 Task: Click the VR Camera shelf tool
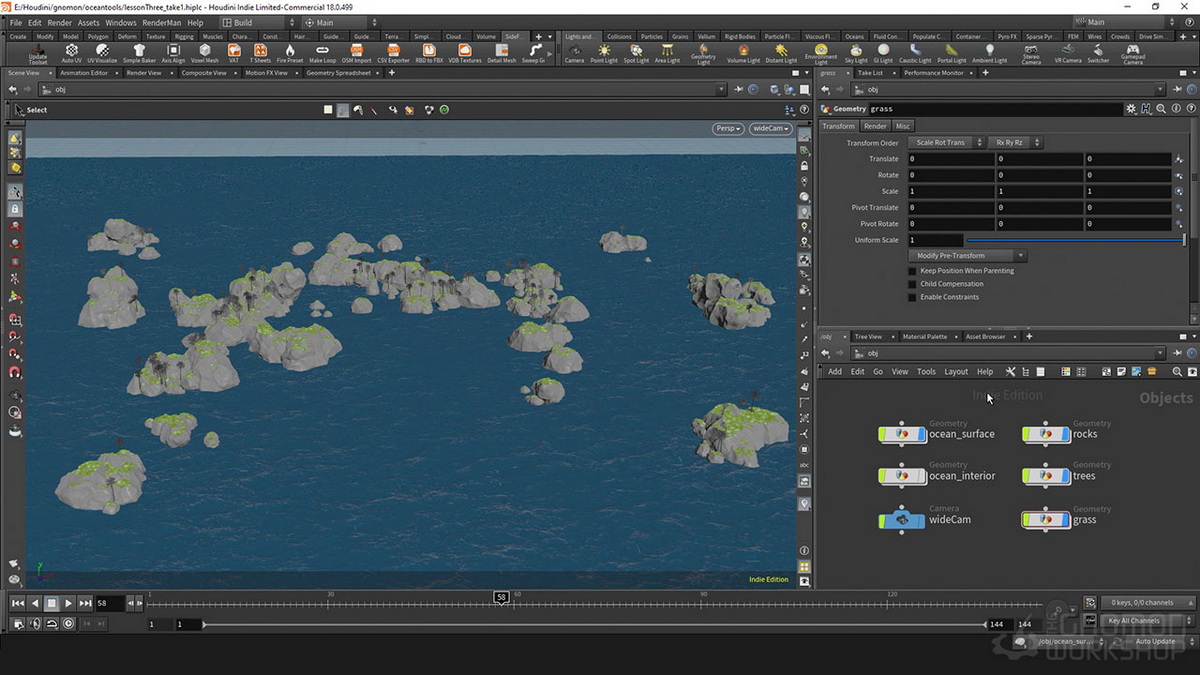[x=1068, y=53]
